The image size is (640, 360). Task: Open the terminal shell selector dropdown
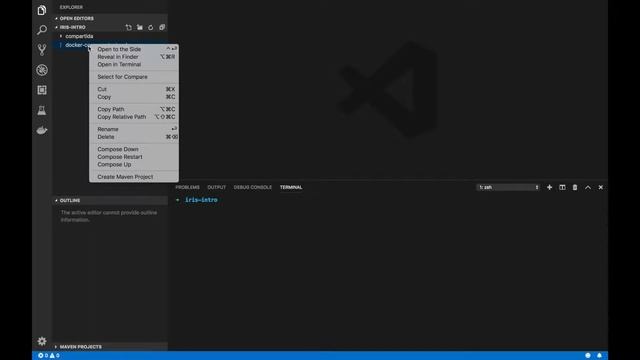(x=508, y=187)
